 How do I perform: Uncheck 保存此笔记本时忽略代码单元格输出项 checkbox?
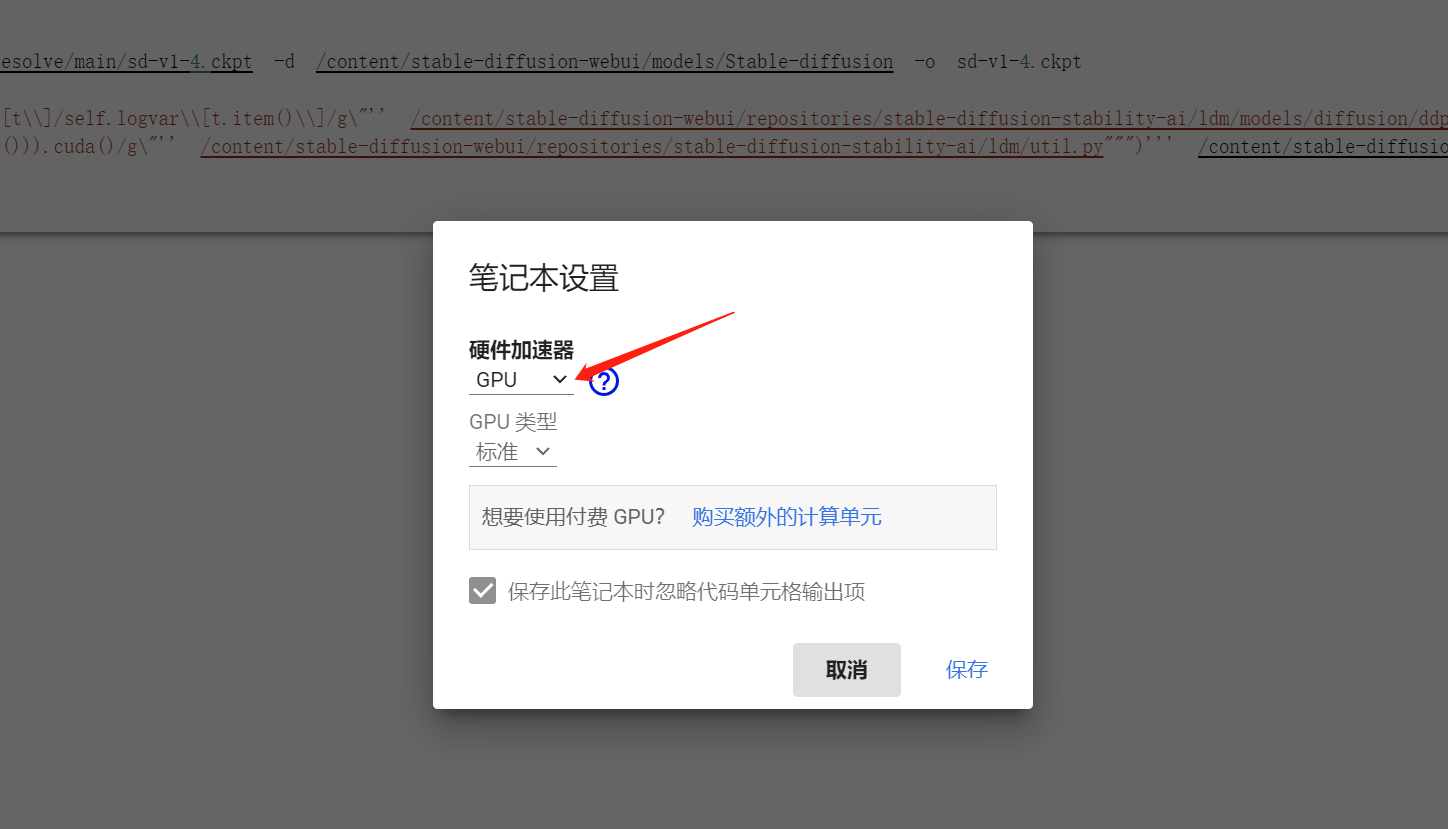(483, 591)
